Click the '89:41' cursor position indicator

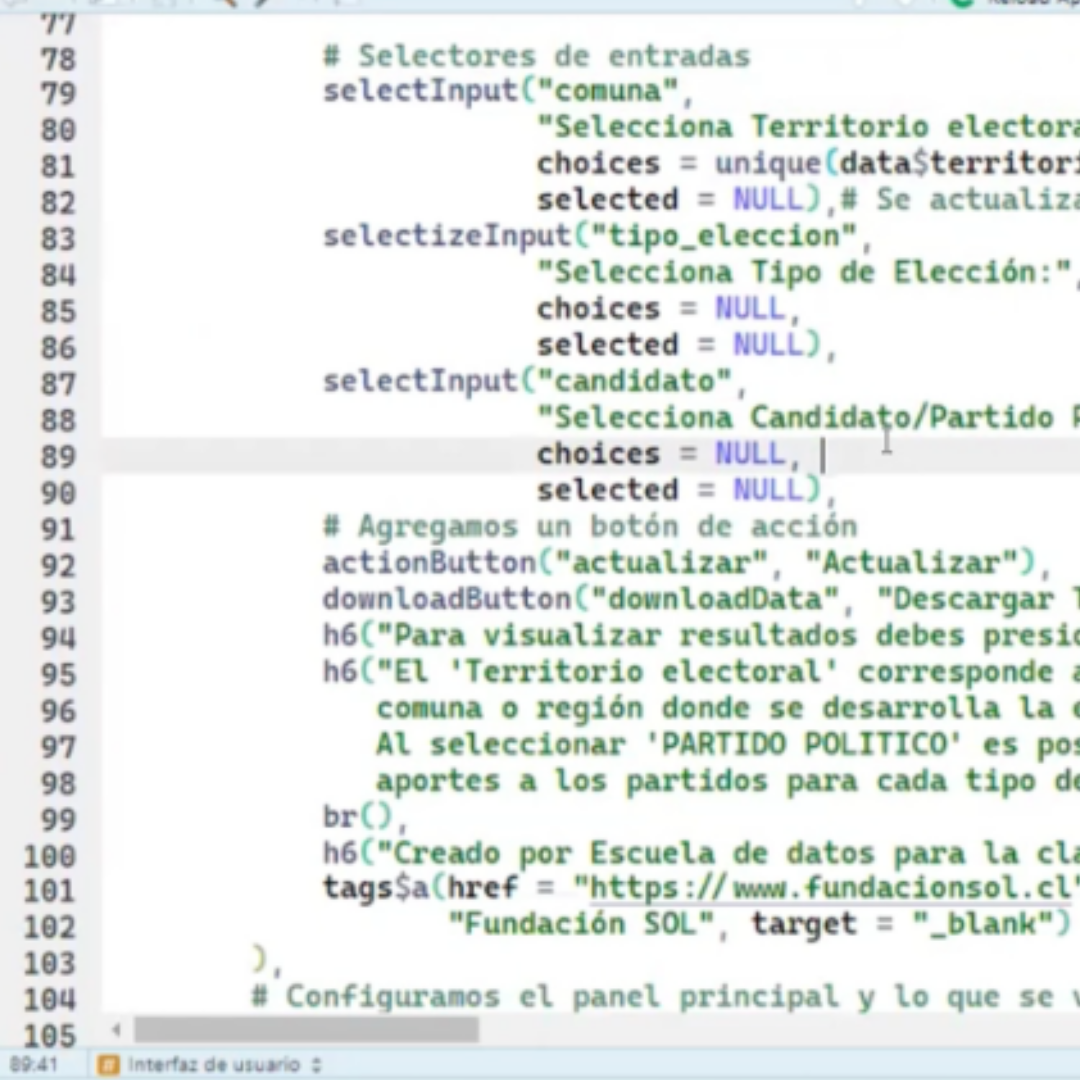[35, 1064]
